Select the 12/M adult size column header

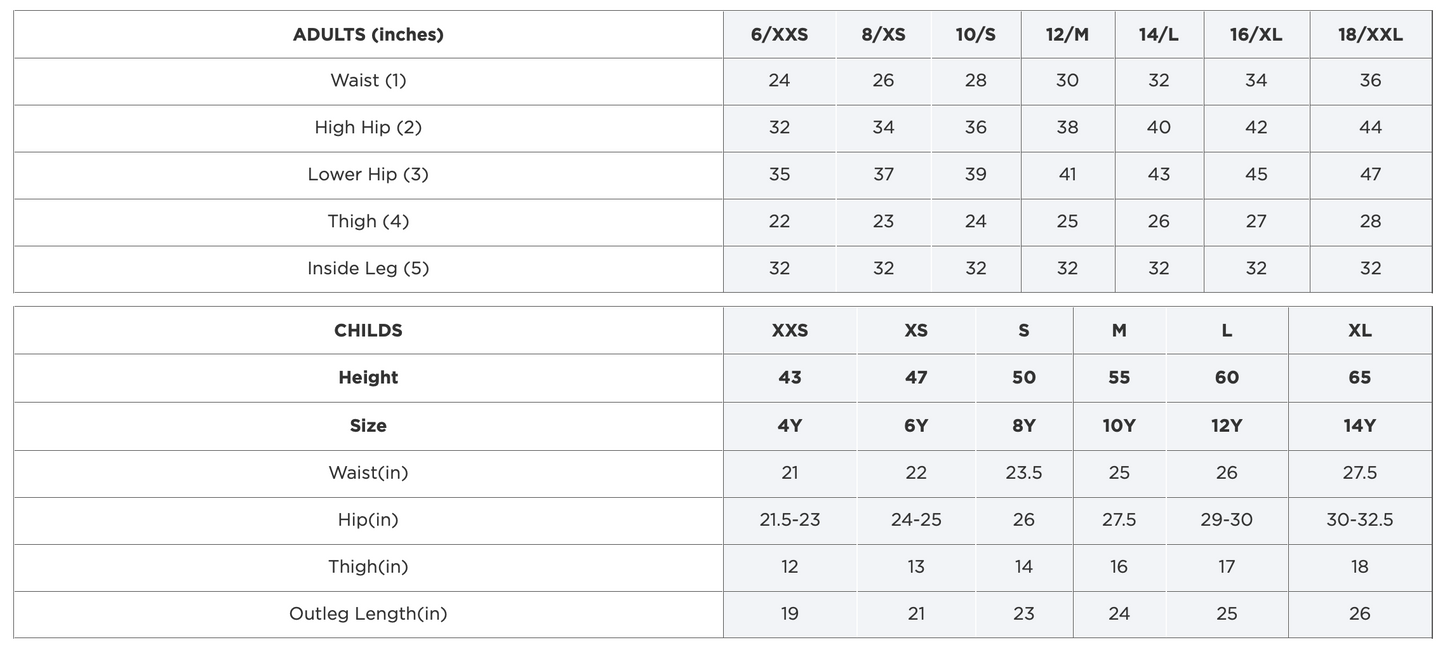point(1067,34)
